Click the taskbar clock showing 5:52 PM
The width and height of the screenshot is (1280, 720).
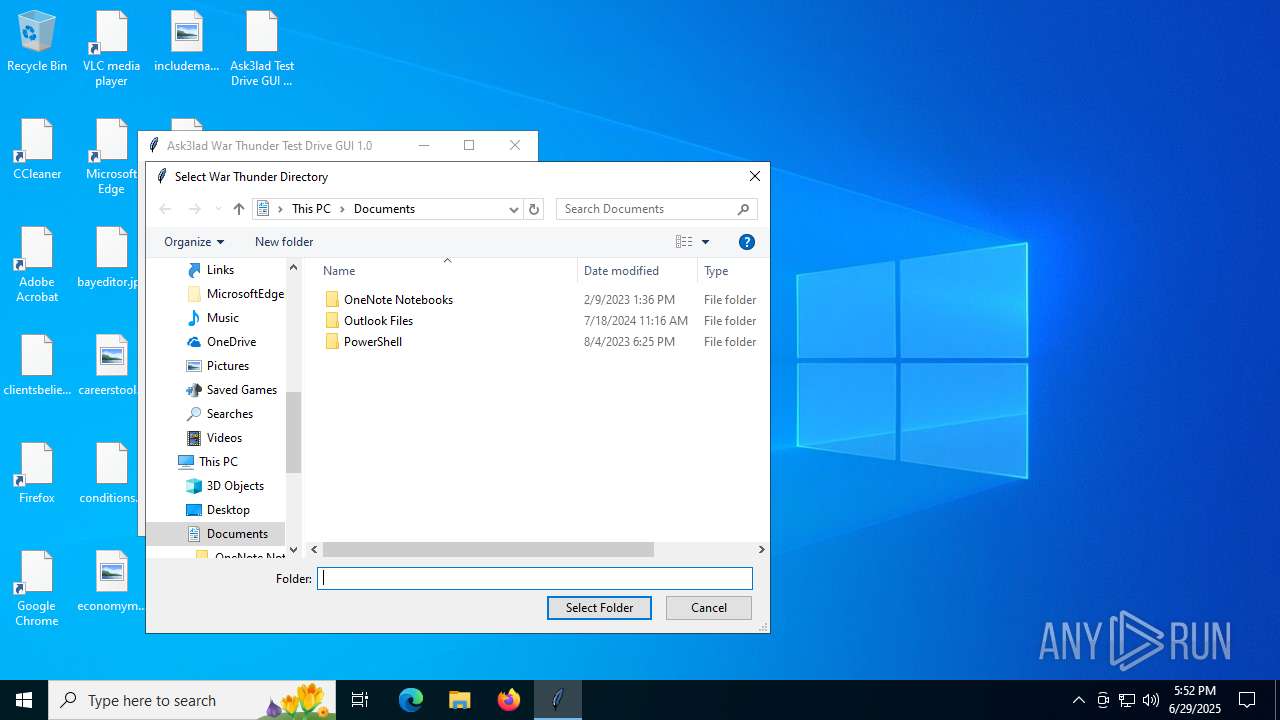click(1194, 700)
